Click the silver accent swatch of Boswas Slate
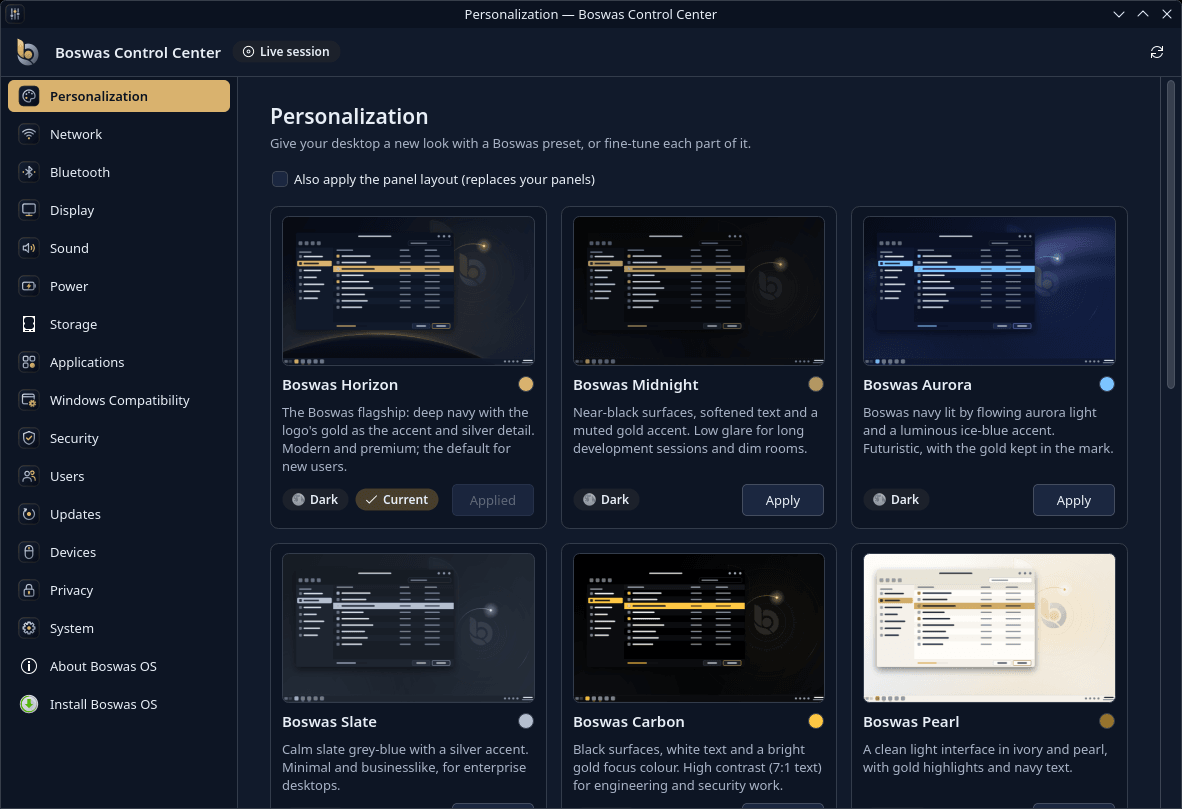The width and height of the screenshot is (1182, 809). tap(525, 721)
